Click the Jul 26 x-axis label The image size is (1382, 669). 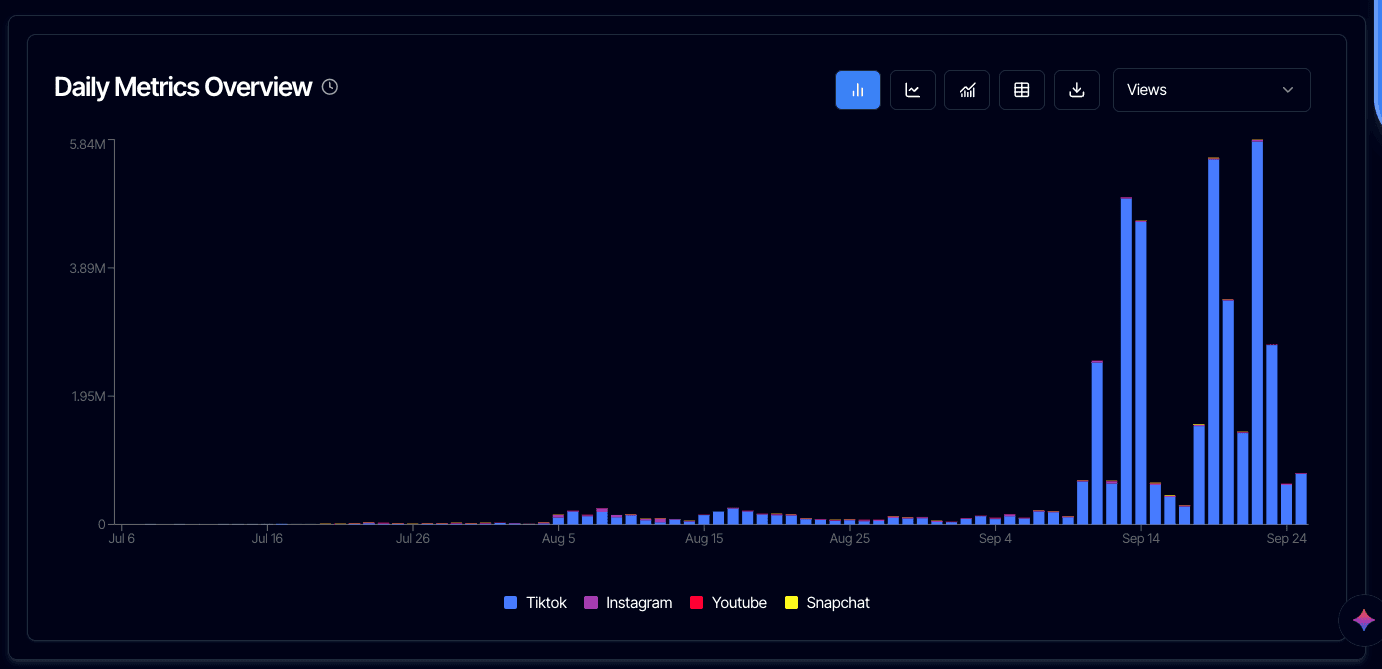pyautogui.click(x=413, y=538)
